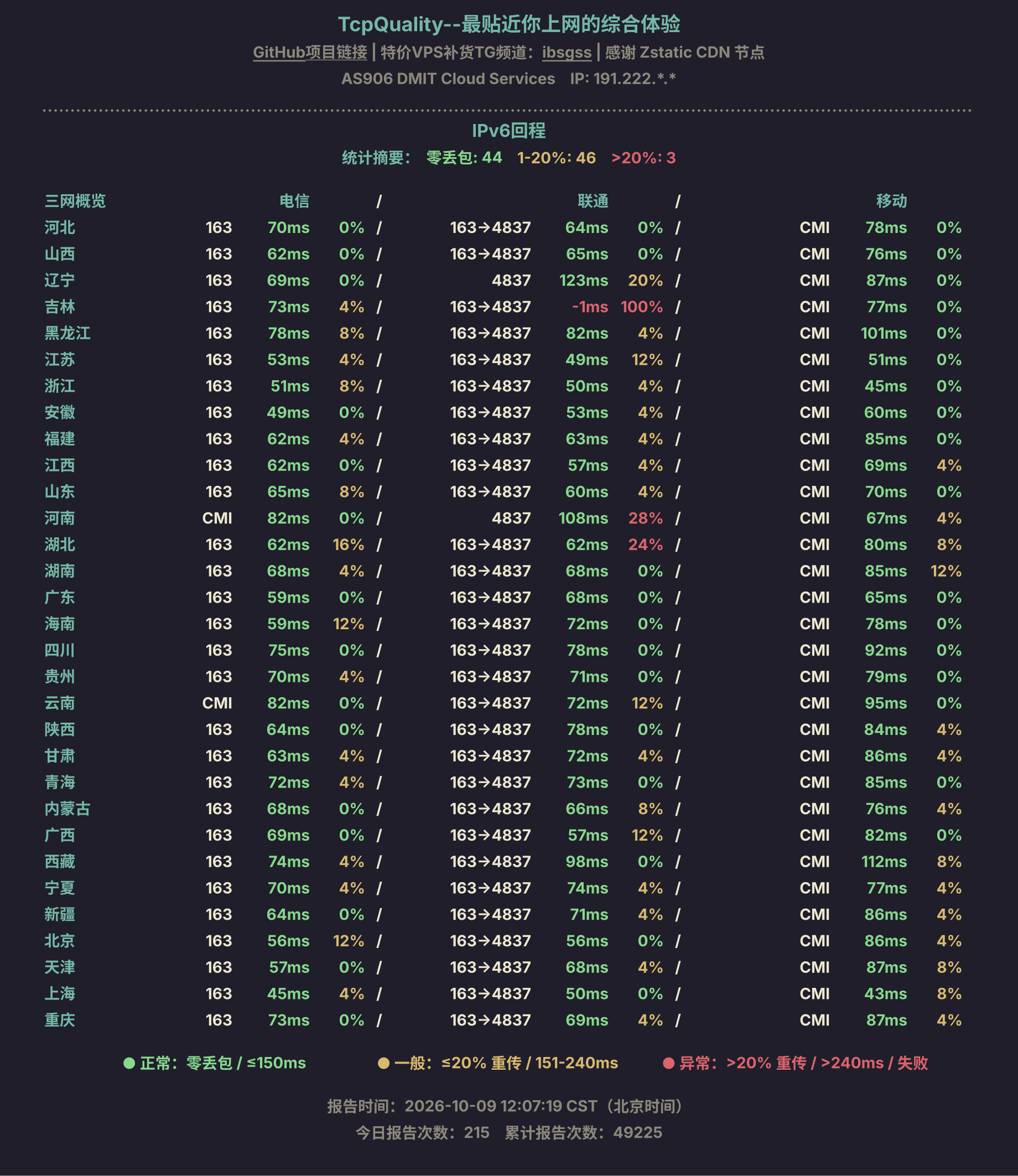Click the 三网概览 header label

75,200
